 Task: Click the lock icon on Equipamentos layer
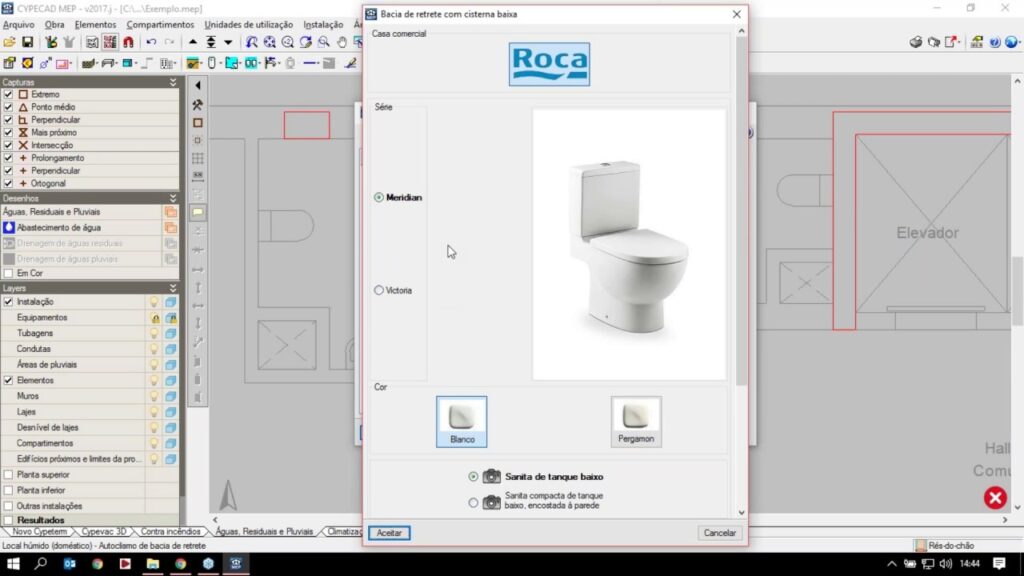pyautogui.click(x=154, y=317)
